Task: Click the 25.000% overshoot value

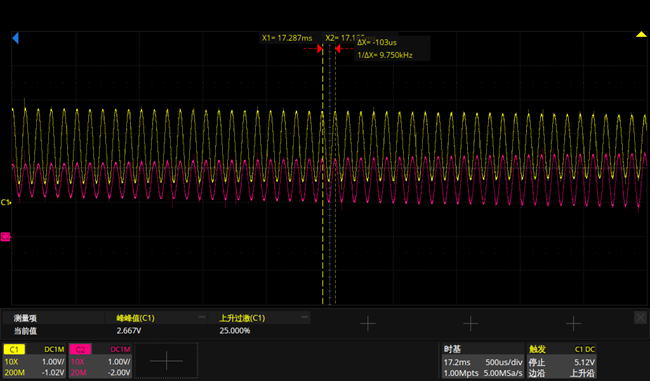Action: 235,331
